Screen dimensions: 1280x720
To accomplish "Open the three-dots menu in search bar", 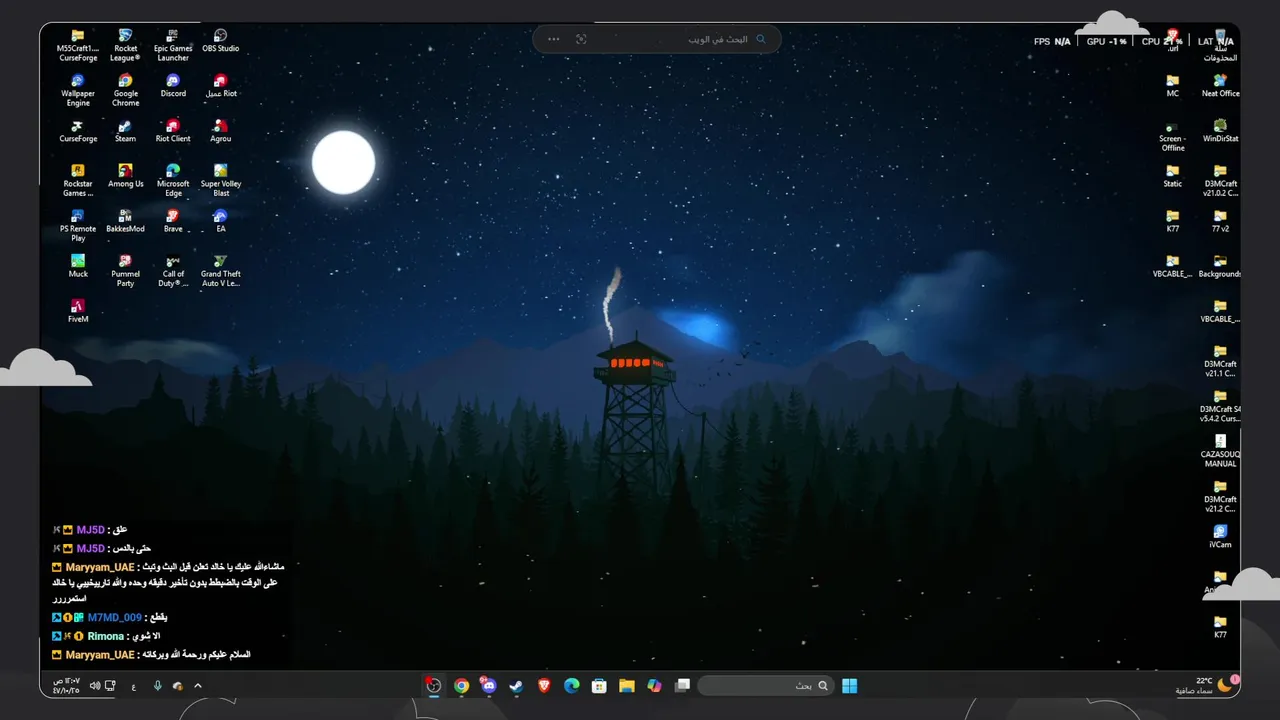I will 553,39.
